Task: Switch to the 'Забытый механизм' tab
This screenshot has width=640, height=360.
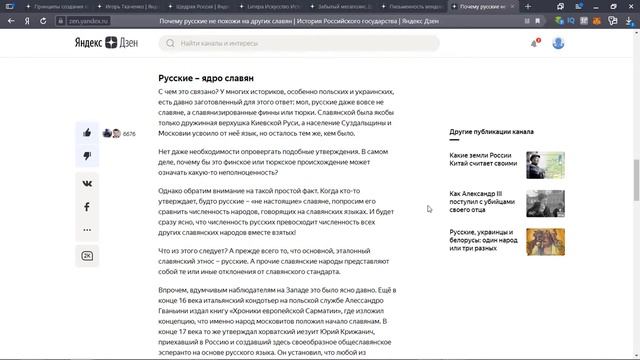Action: pos(341,7)
